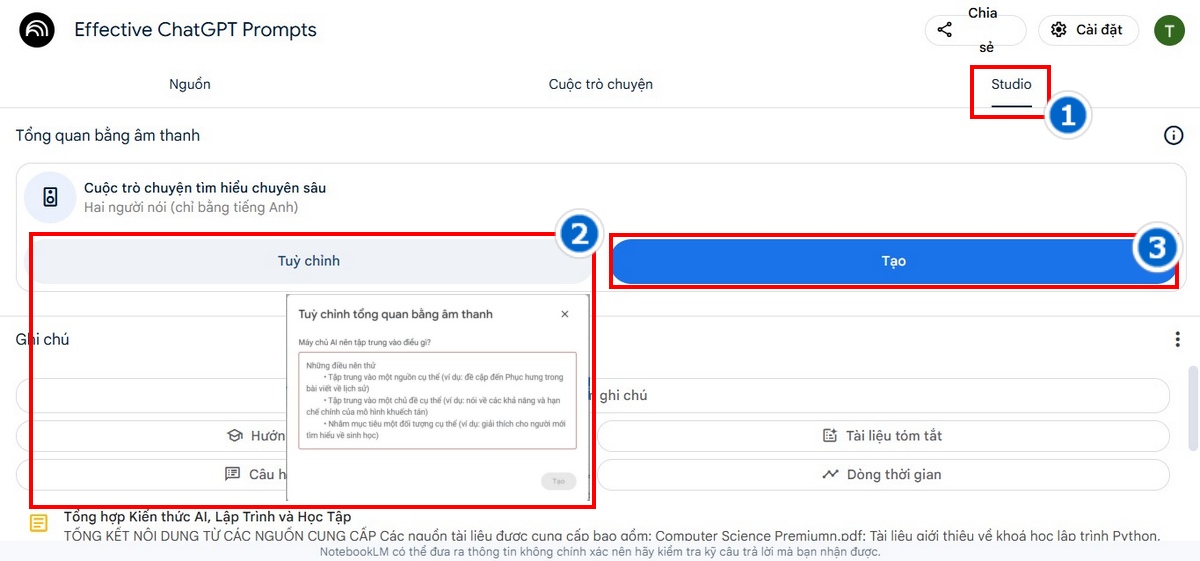This screenshot has height=561, width=1200.
Task: Generate a Dòng thời gian timeline
Action: click(x=882, y=474)
